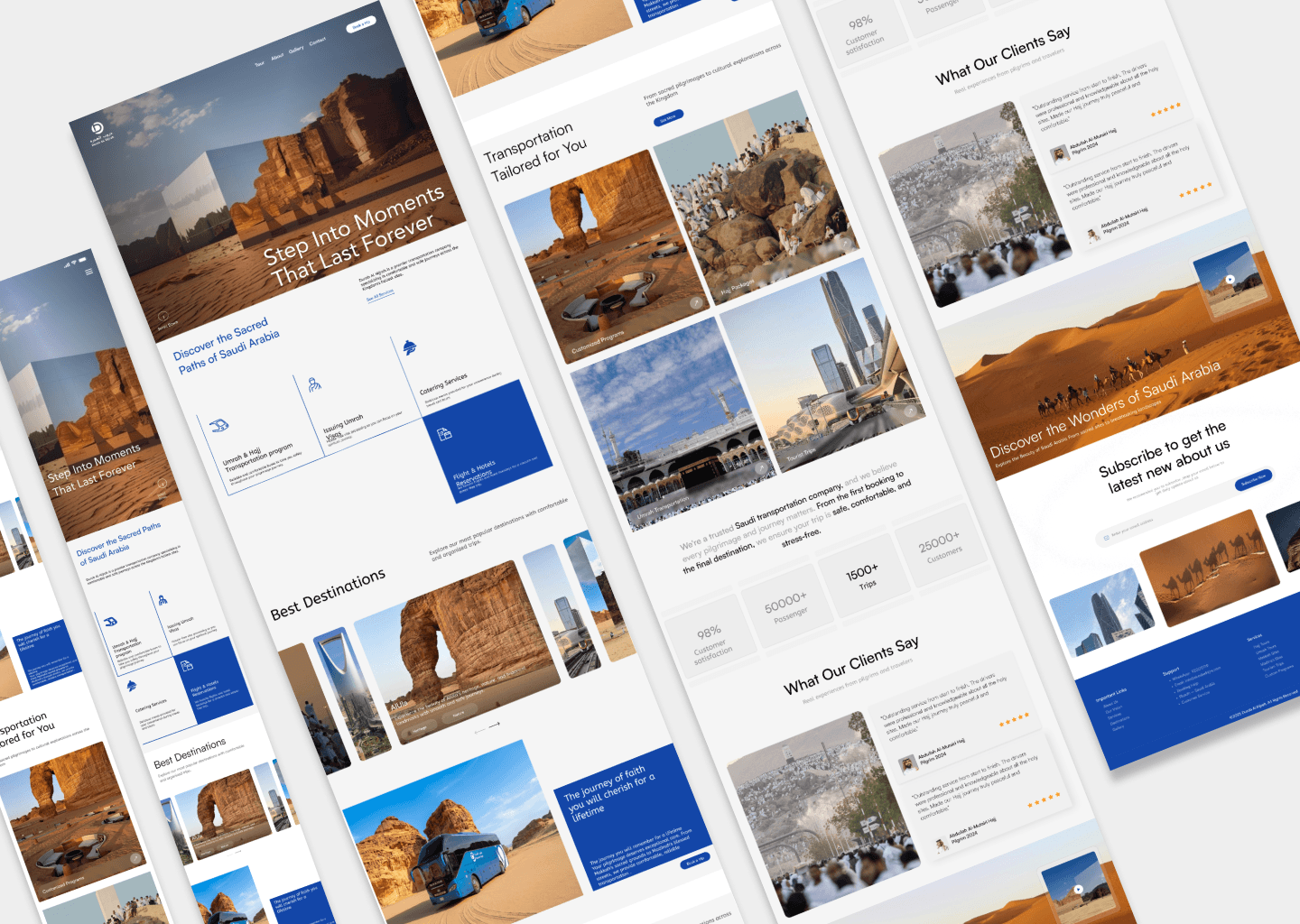The height and width of the screenshot is (924, 1300).
Task: Open the Customized Programs card arrow icon
Action: 696,303
